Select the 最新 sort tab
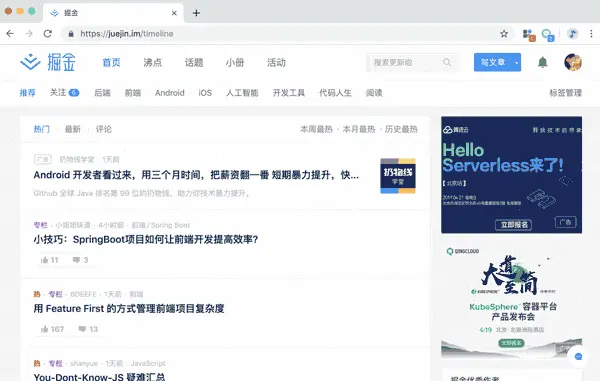Image resolution: width=600 pixels, height=381 pixels. tap(73, 129)
